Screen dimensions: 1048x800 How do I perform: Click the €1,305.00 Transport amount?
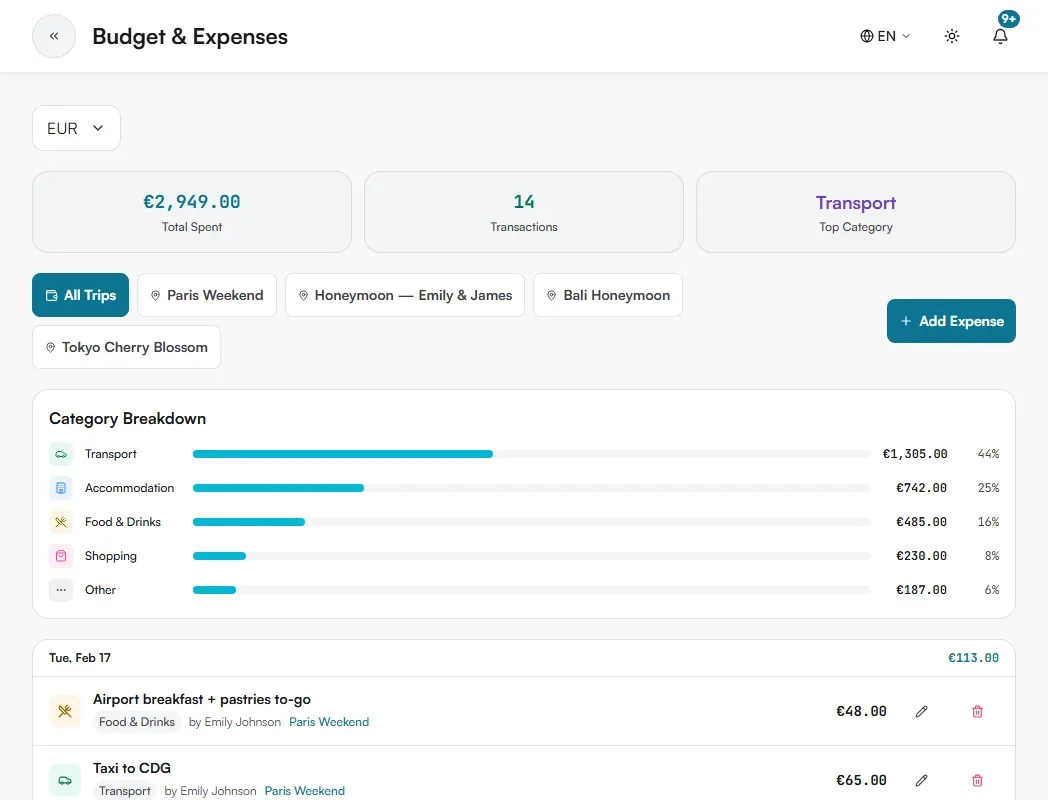(915, 454)
